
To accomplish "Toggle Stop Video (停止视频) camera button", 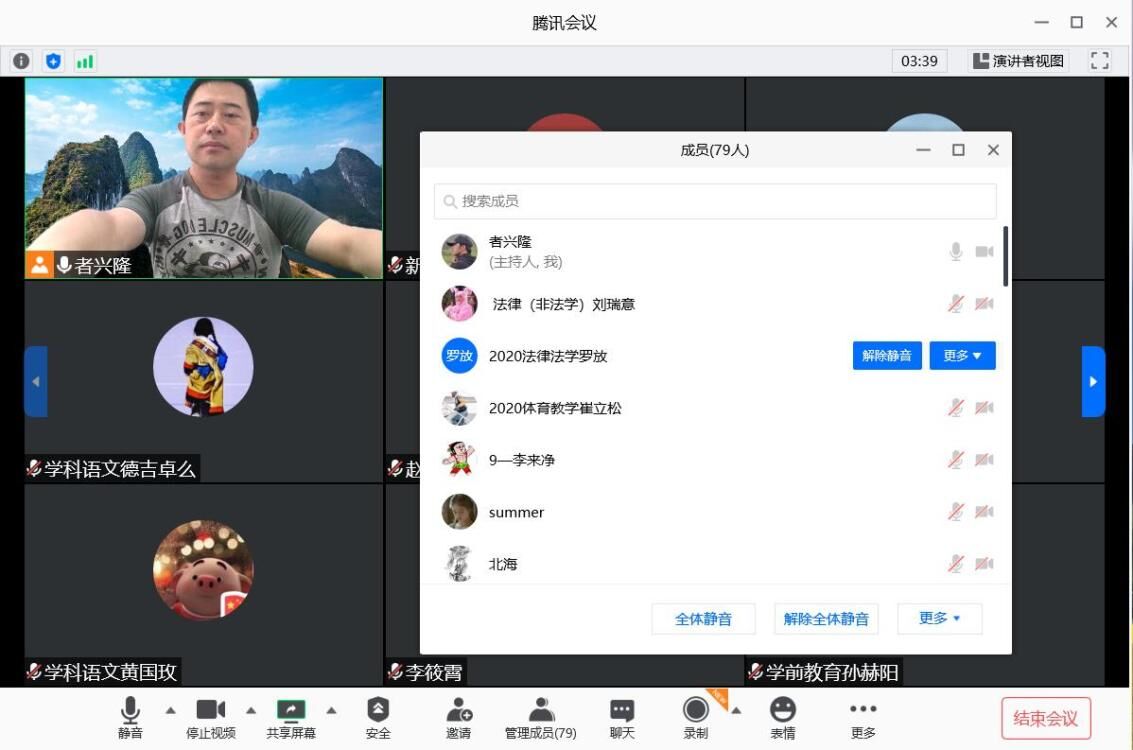I will click(x=211, y=711).
